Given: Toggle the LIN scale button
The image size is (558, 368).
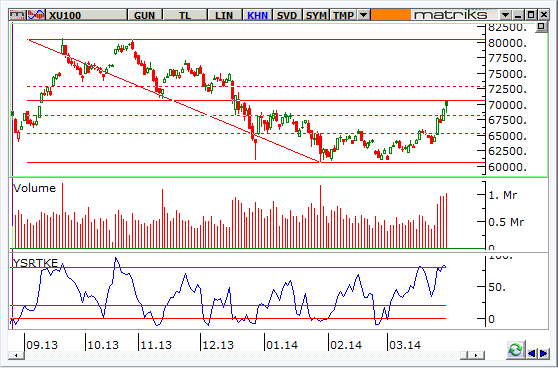Looking at the screenshot, I should point(224,15).
